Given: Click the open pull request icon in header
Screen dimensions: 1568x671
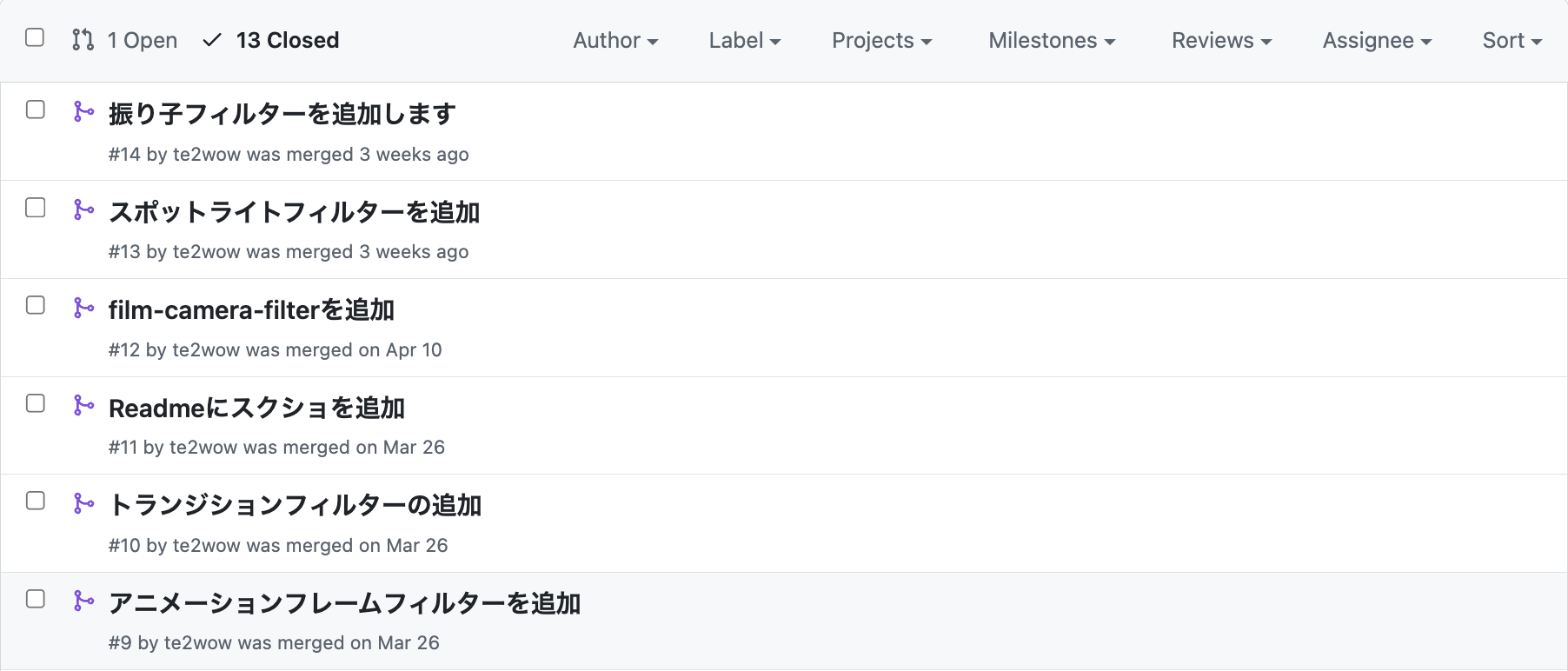Looking at the screenshot, I should [x=83, y=40].
